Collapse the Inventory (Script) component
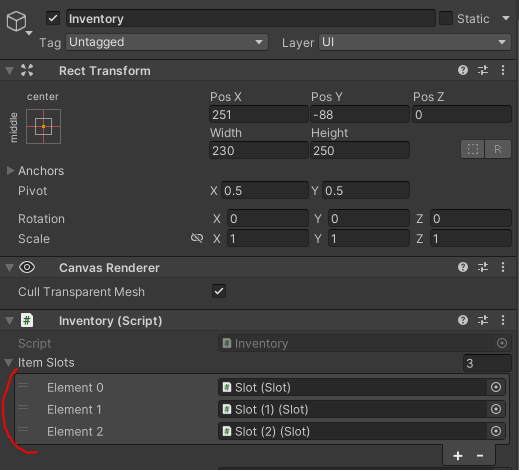Image resolution: width=519 pixels, height=470 pixels. tap(9, 321)
